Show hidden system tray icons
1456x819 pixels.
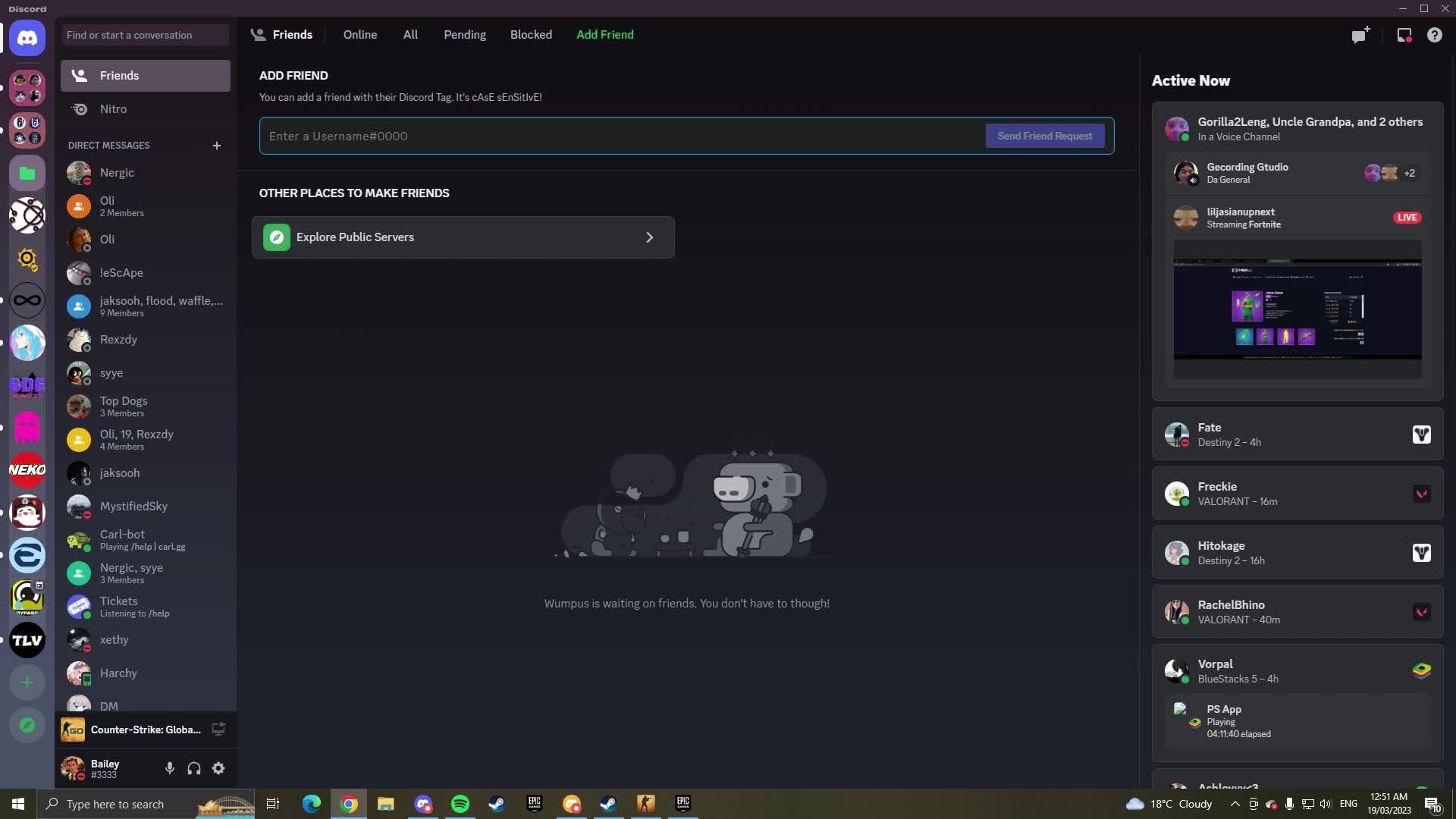click(x=1235, y=804)
